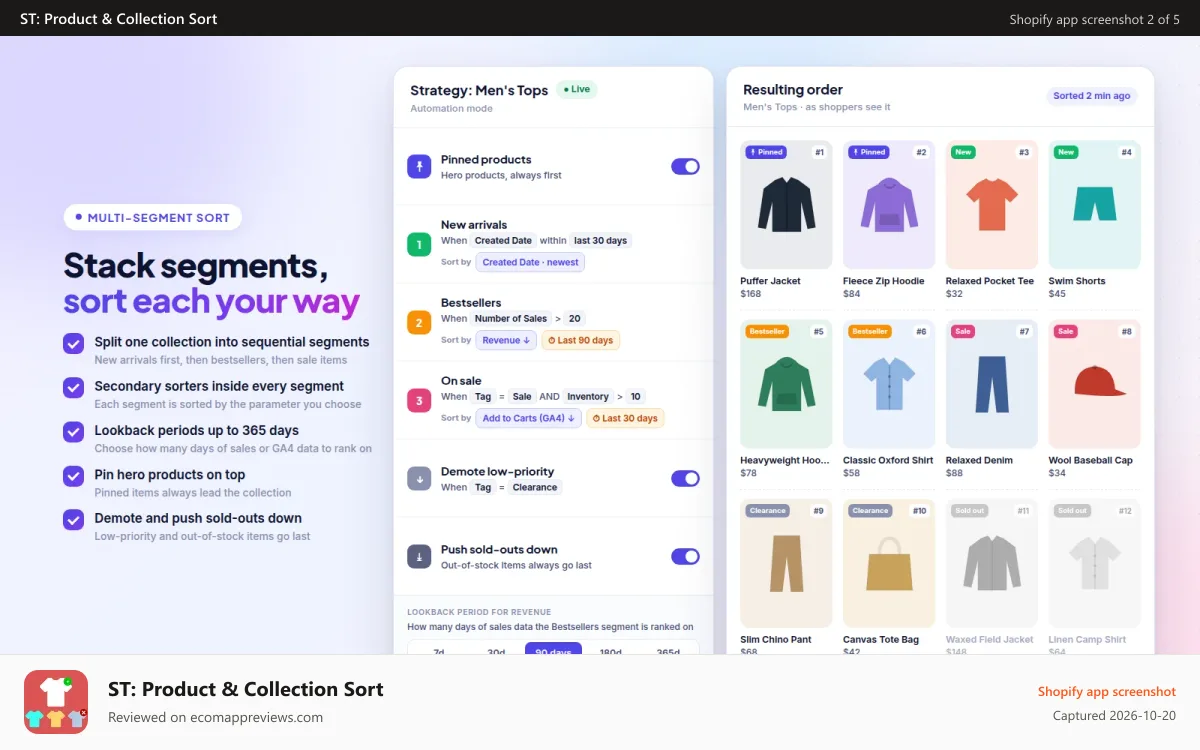This screenshot has width=1200, height=750.
Task: Click the Resulting order heading
Action: (x=793, y=90)
